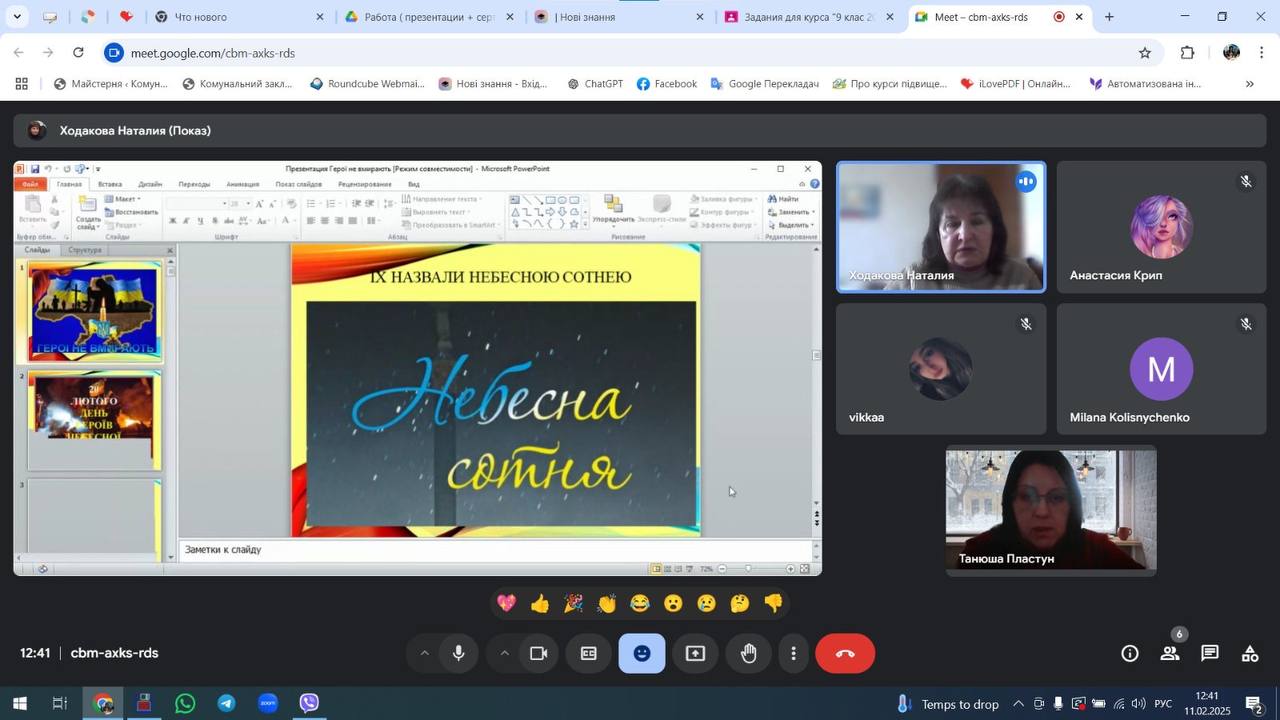The height and width of the screenshot is (720, 1280).
Task: Click the present screen share icon
Action: [x=695, y=654]
